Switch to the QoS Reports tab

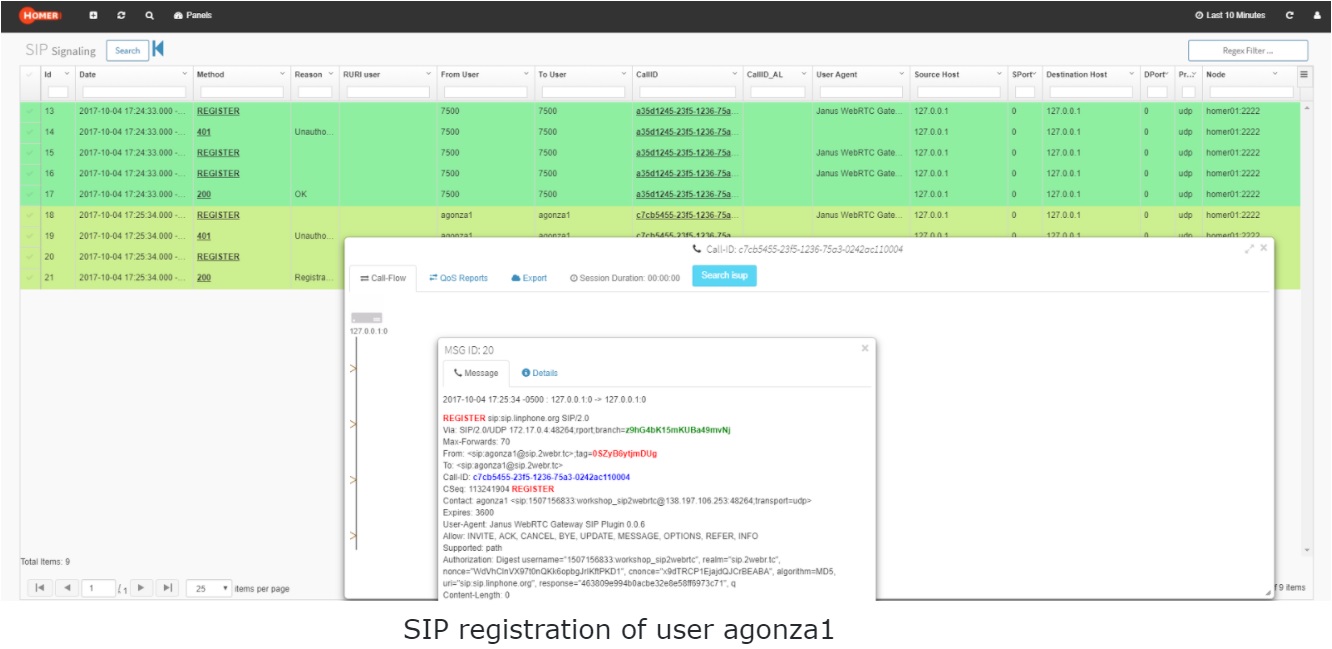click(x=459, y=278)
